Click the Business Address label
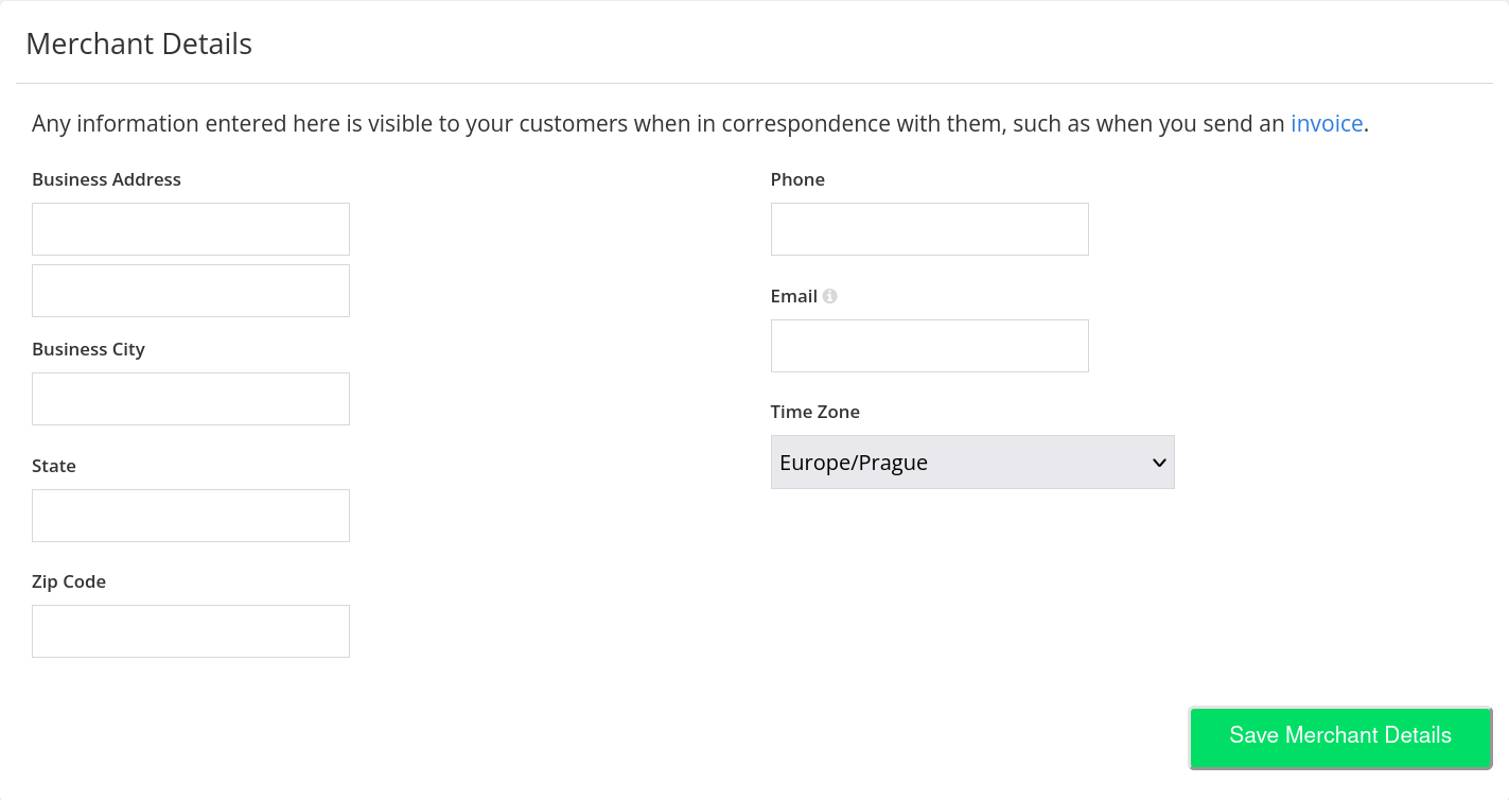This screenshot has width=1509, height=800. coord(106,179)
